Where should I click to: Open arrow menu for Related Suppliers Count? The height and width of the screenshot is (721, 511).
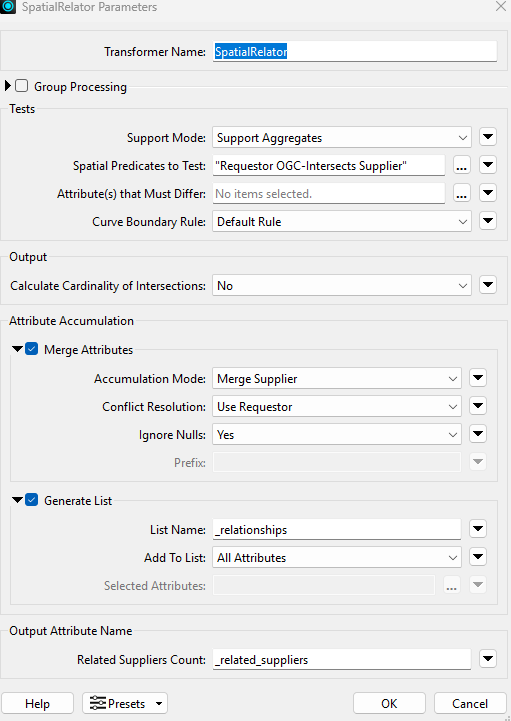click(488, 659)
